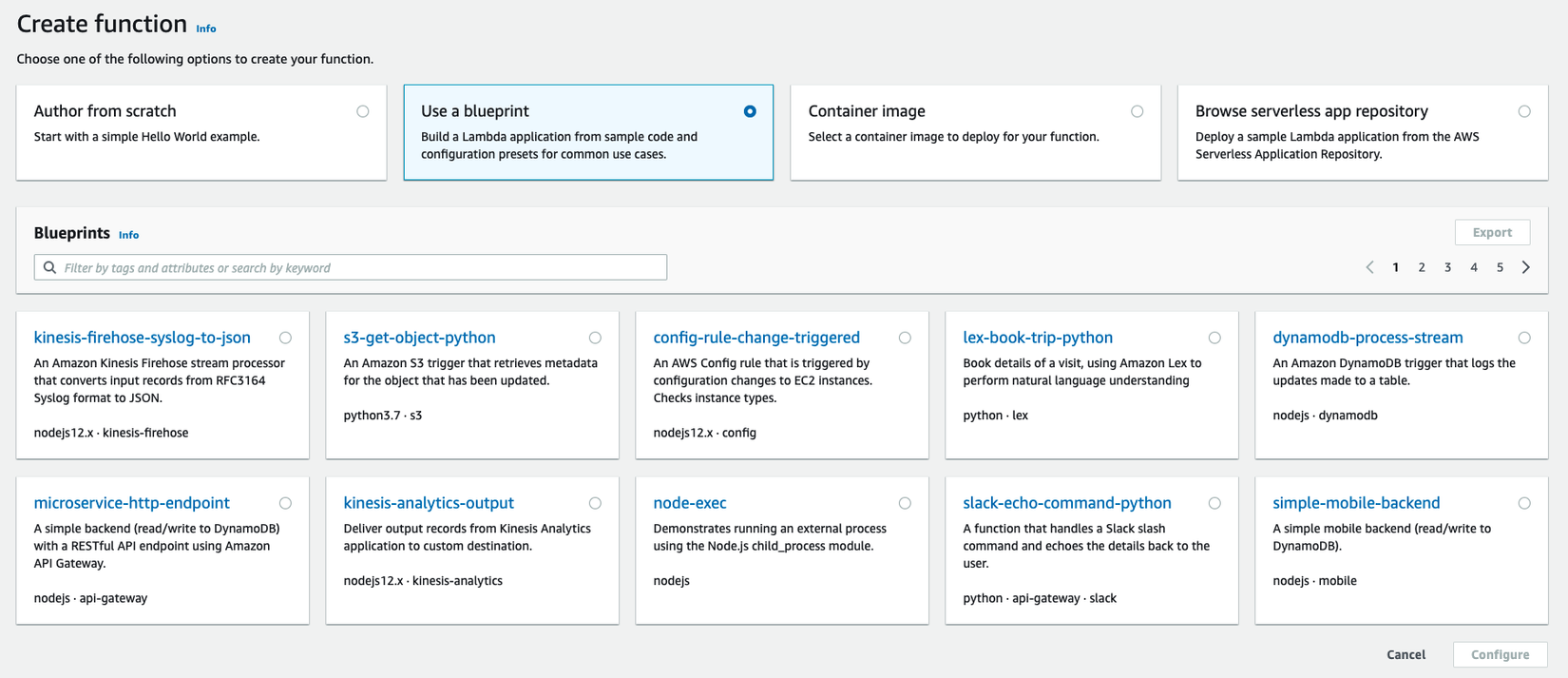Select Browse serverless app repository option
The image size is (1568, 678).
point(1524,111)
